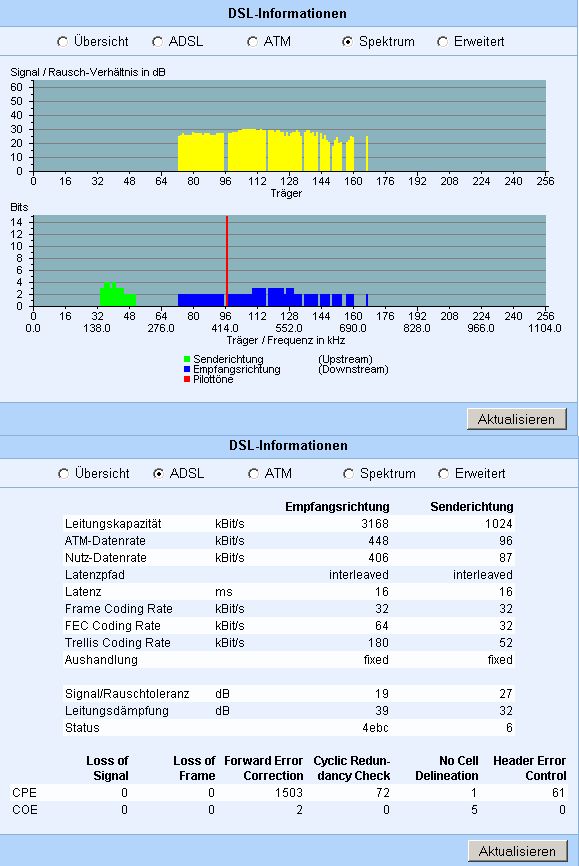Click the 'Bits' chart title

(x=19, y=207)
